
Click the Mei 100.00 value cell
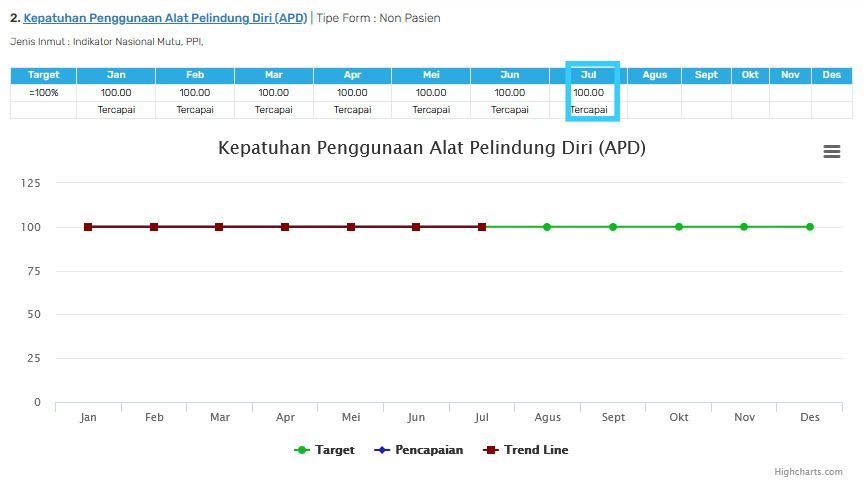(x=431, y=93)
